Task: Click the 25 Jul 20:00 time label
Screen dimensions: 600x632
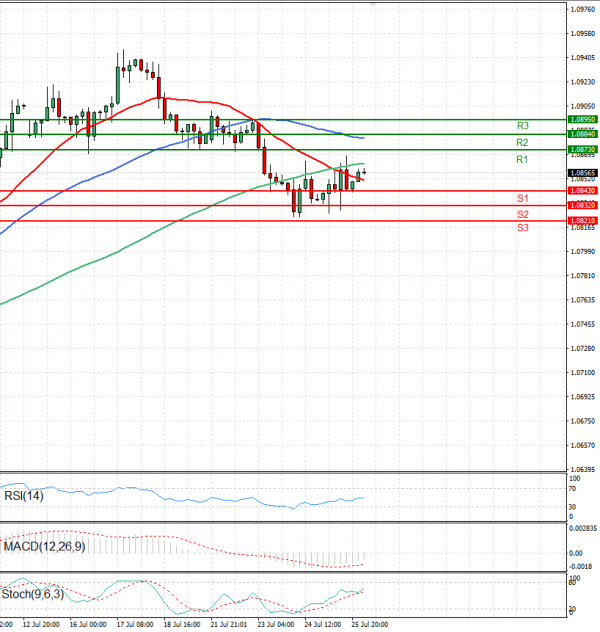Action: [x=370, y=624]
